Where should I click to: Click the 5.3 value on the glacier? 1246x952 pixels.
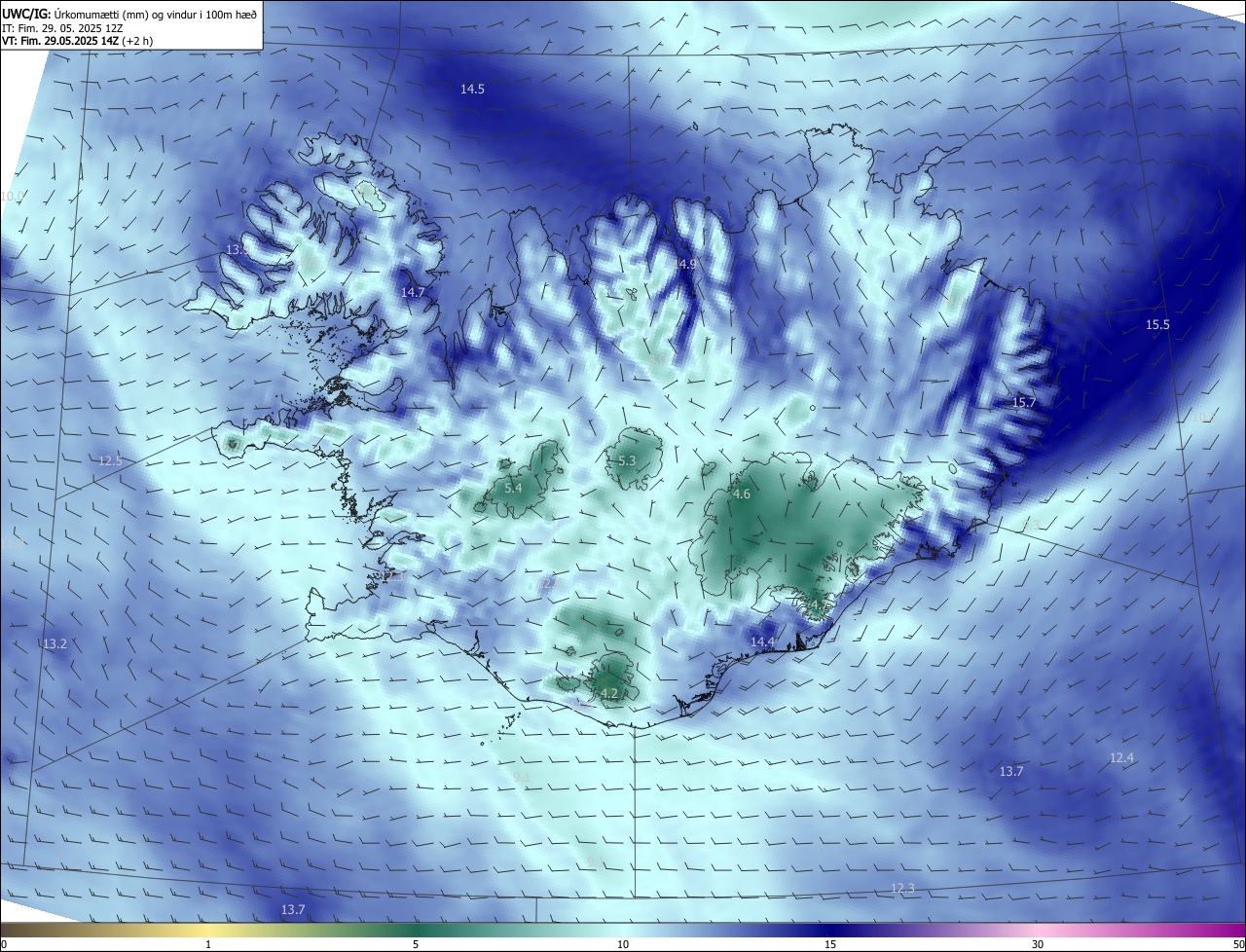pos(627,460)
